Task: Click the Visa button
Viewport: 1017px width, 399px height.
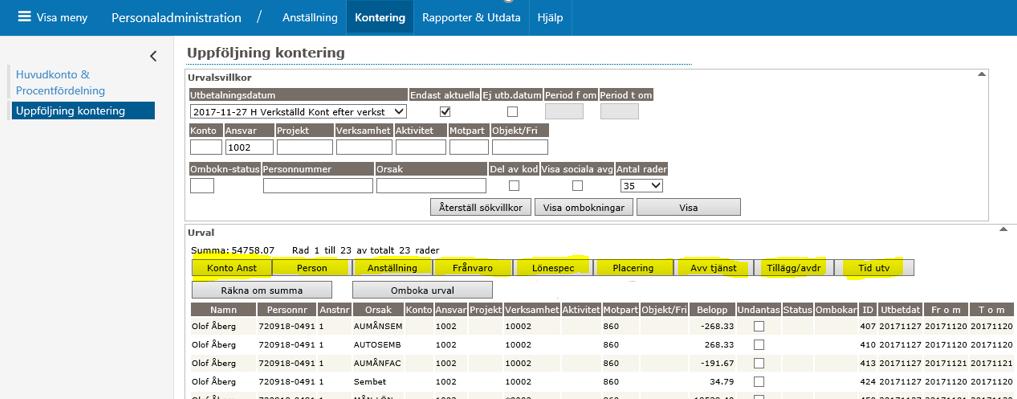Action: [688, 208]
